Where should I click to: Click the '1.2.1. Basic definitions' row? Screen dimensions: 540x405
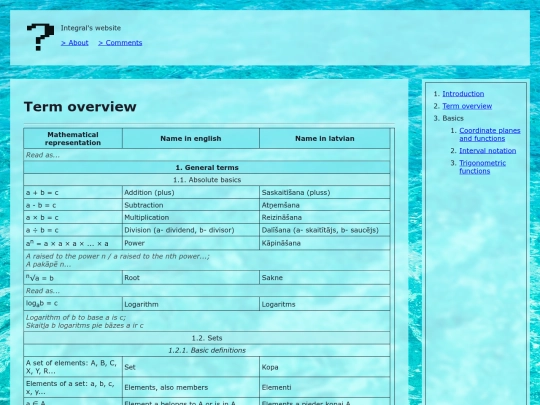pyautogui.click(x=207, y=350)
